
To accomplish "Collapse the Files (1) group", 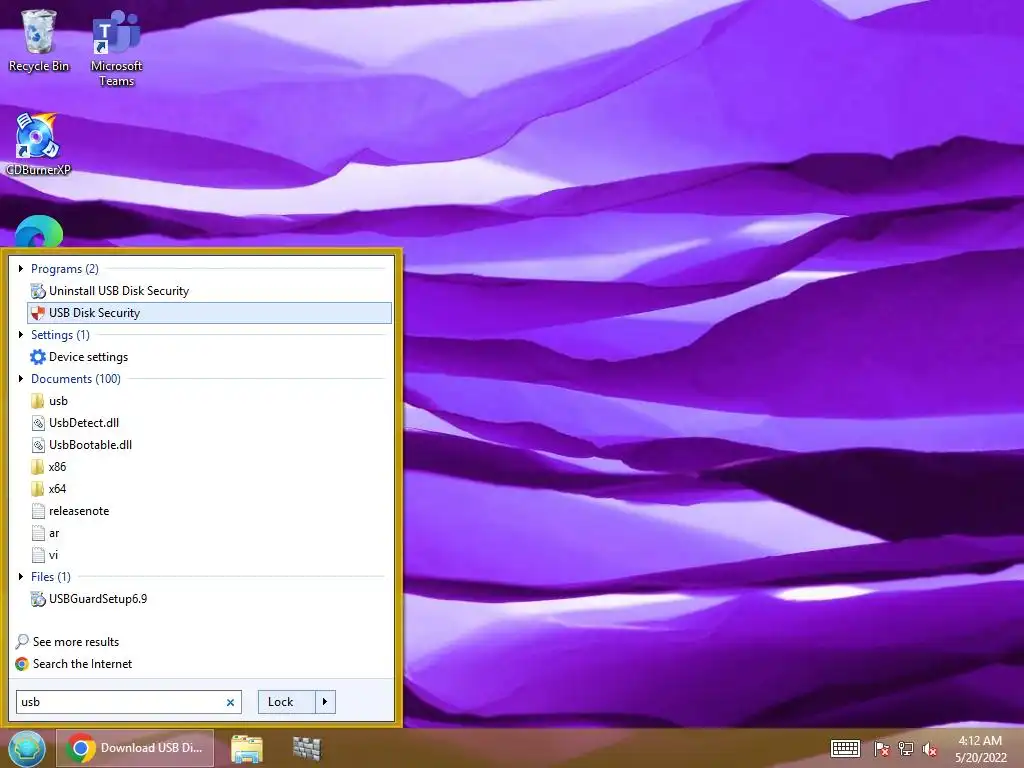I will point(21,577).
